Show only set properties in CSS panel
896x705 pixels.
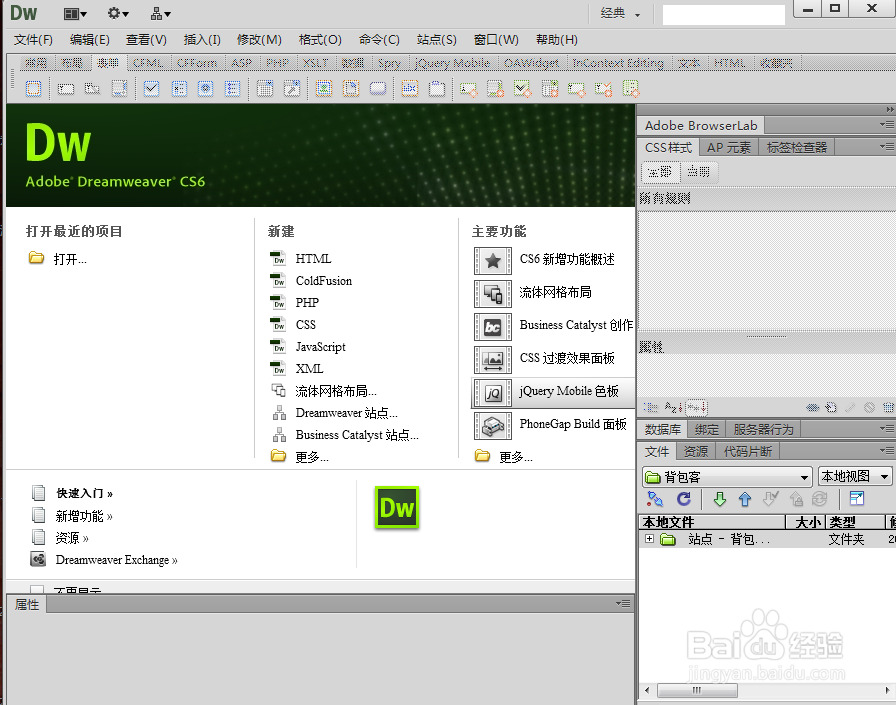697,407
